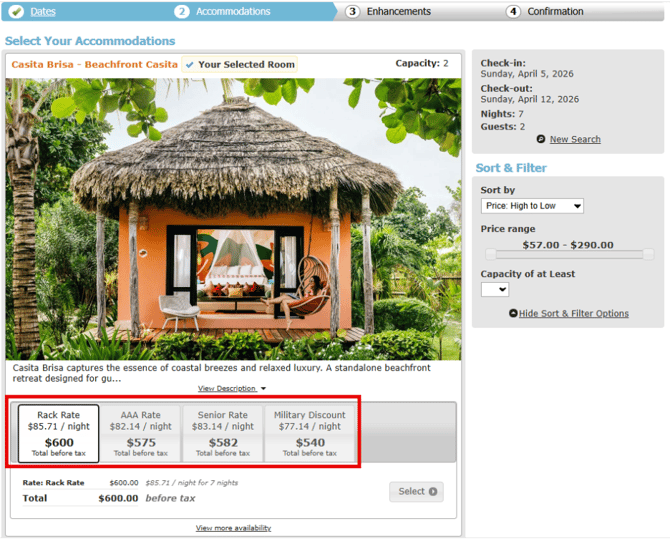Image resolution: width=670 pixels, height=539 pixels.
Task: Click the blue checkmark beside Your Selected Room
Action: tap(190, 65)
